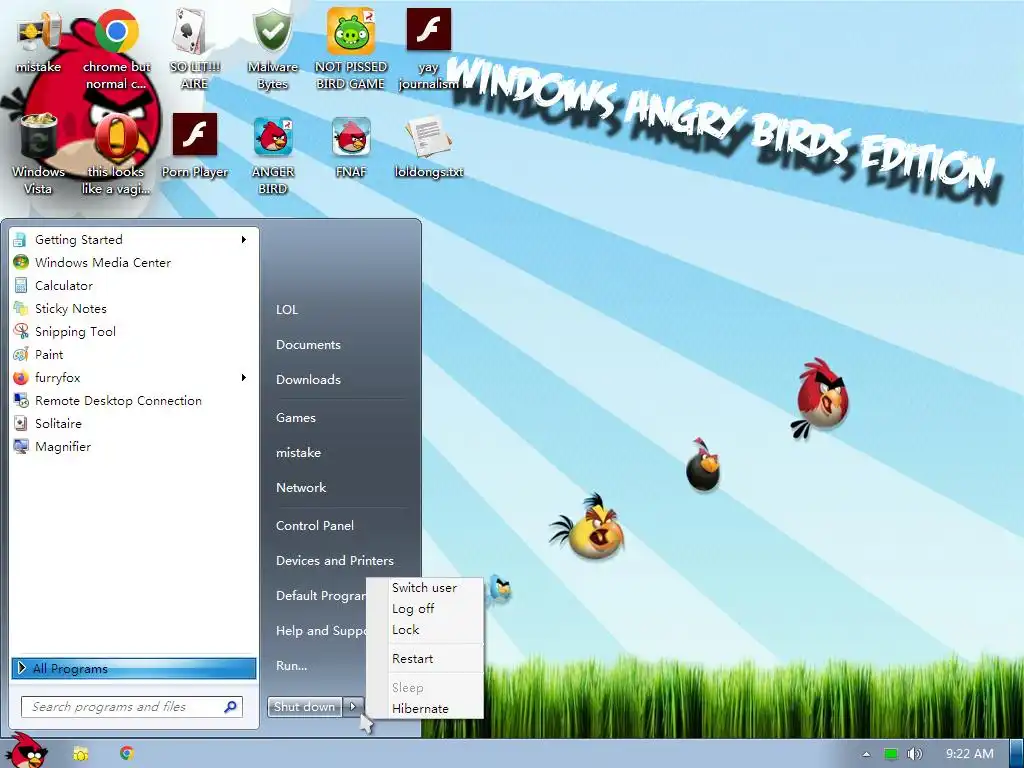
Task: Open 'chrome but normal c...' desktop icon
Action: 116,49
